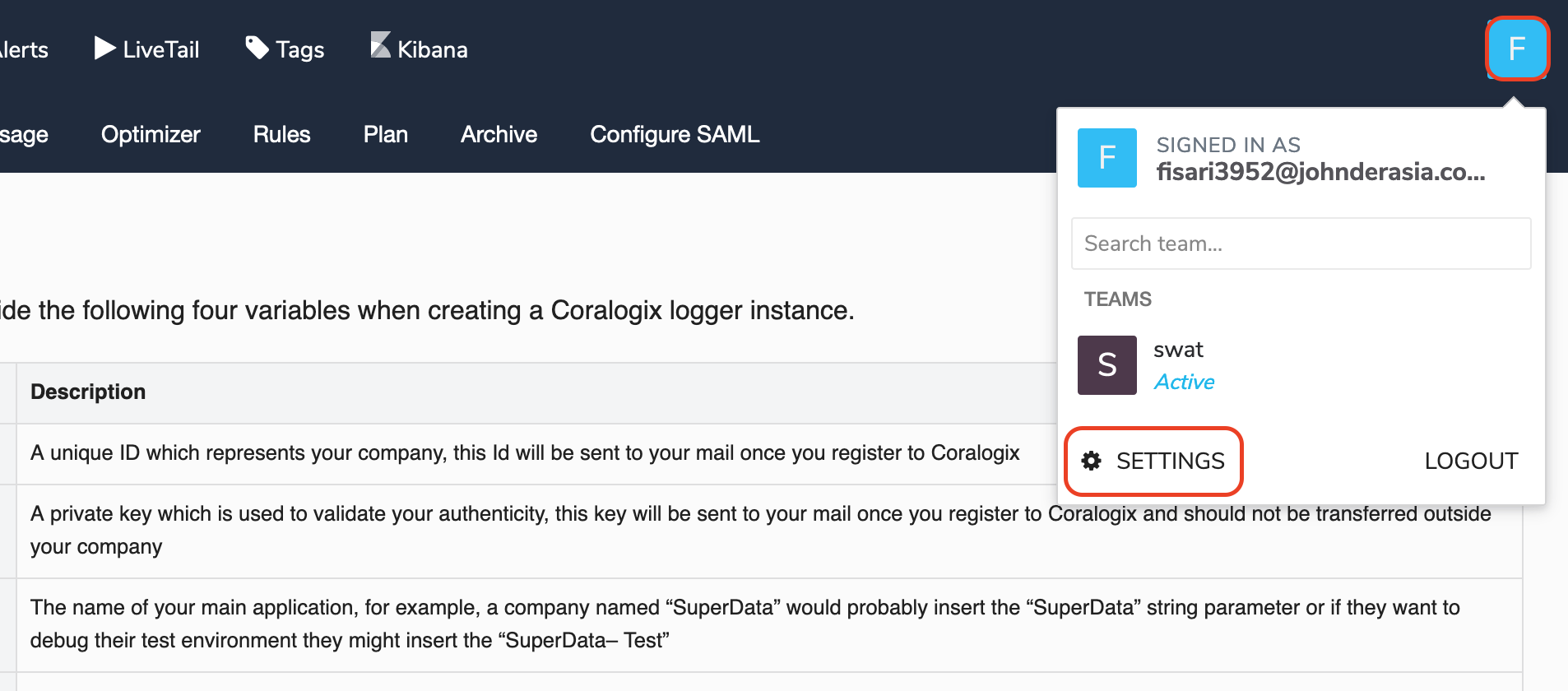The image size is (1568, 691).
Task: Click the Kibana logo icon
Action: point(380,45)
